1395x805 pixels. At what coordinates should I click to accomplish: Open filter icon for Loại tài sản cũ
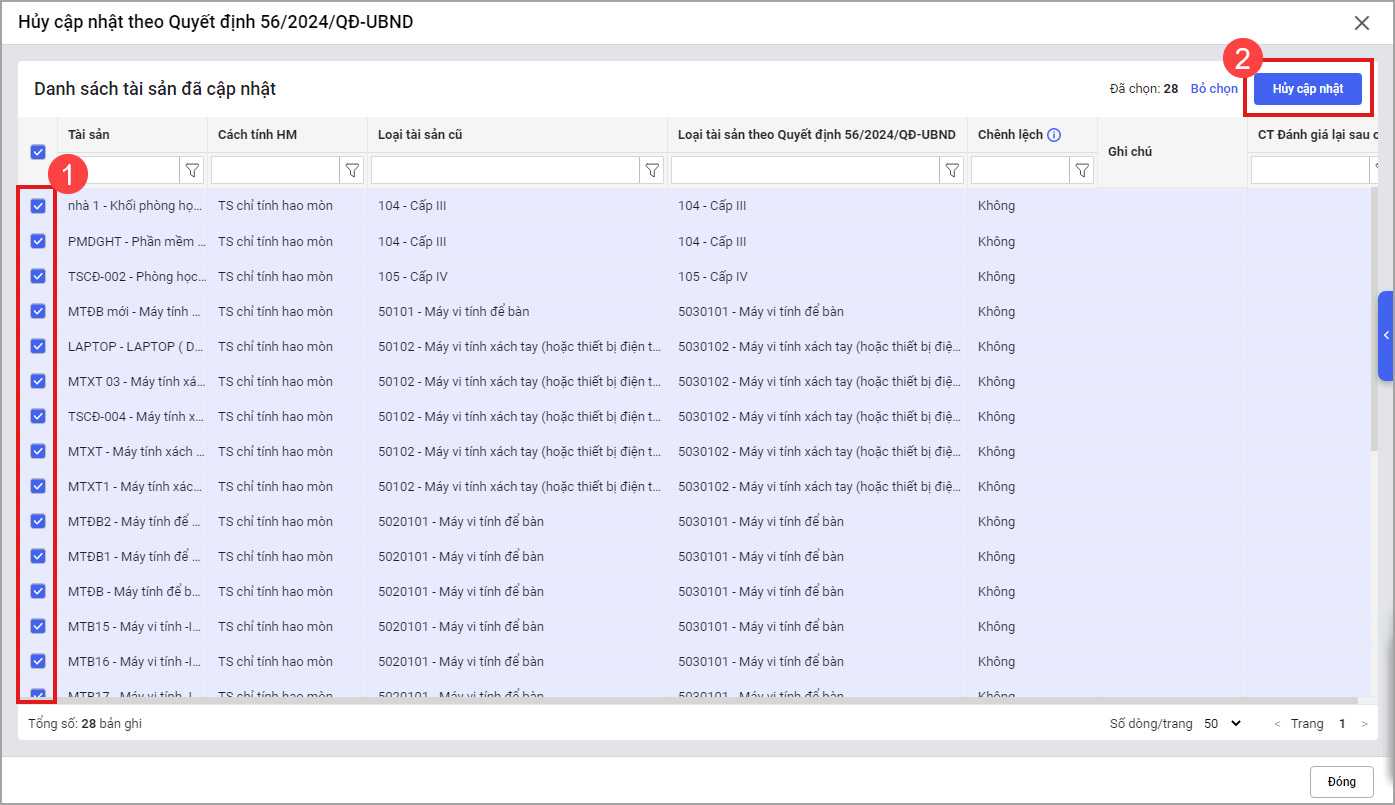(x=652, y=171)
